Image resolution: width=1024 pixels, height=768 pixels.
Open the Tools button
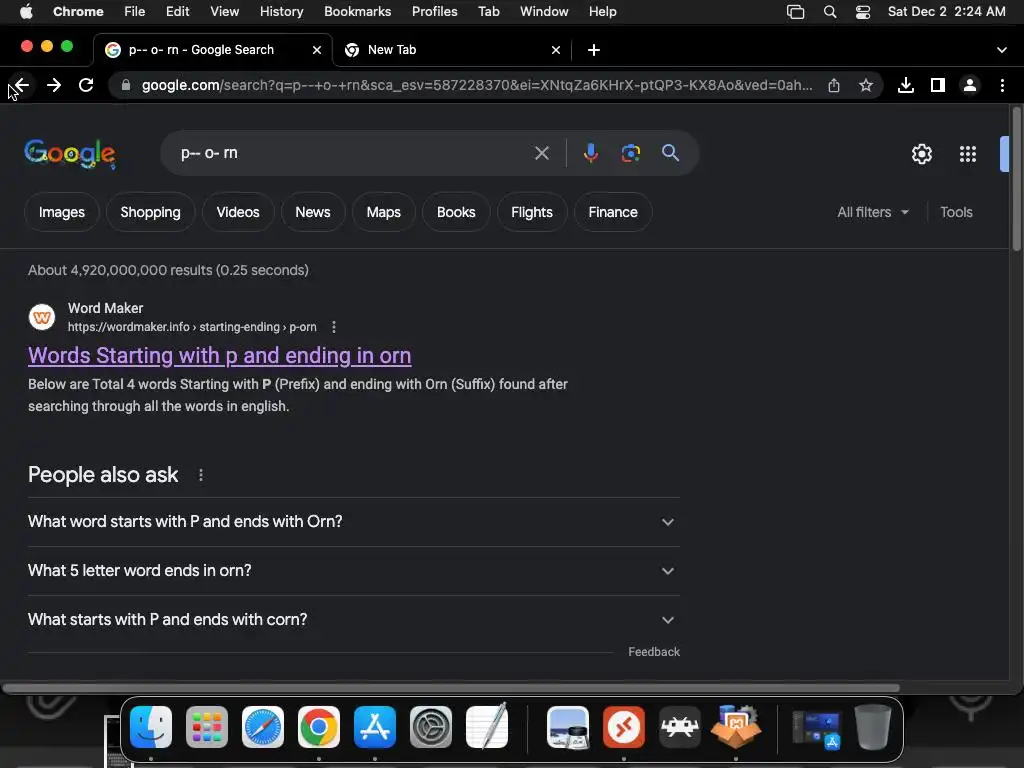[x=956, y=212]
